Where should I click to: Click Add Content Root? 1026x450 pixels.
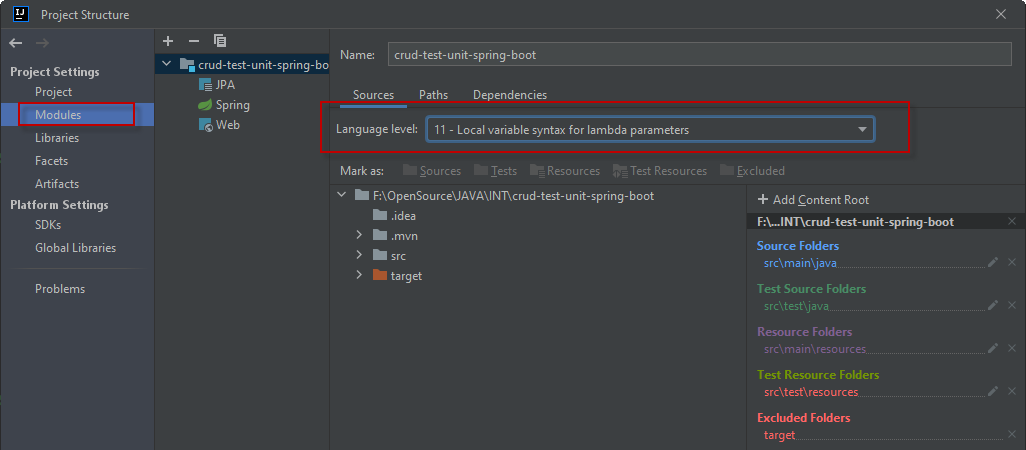[x=813, y=199]
